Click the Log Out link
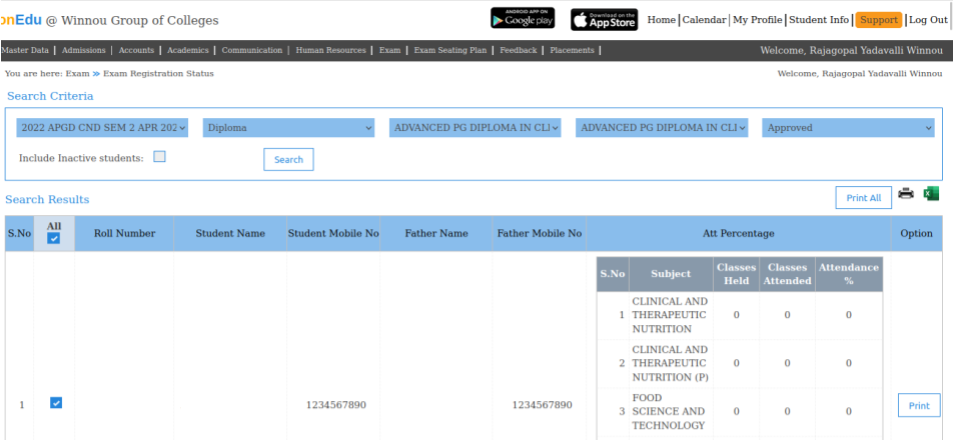Viewport: 953px width, 440px height. pyautogui.click(x=928, y=20)
